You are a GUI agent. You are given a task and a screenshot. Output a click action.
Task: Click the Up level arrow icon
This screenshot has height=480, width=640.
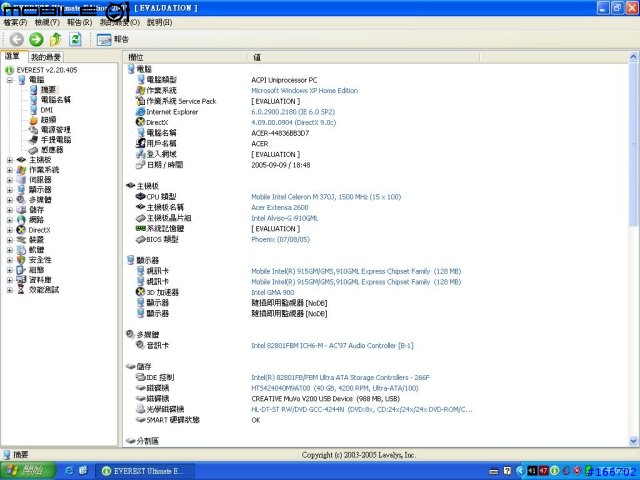click(56, 40)
